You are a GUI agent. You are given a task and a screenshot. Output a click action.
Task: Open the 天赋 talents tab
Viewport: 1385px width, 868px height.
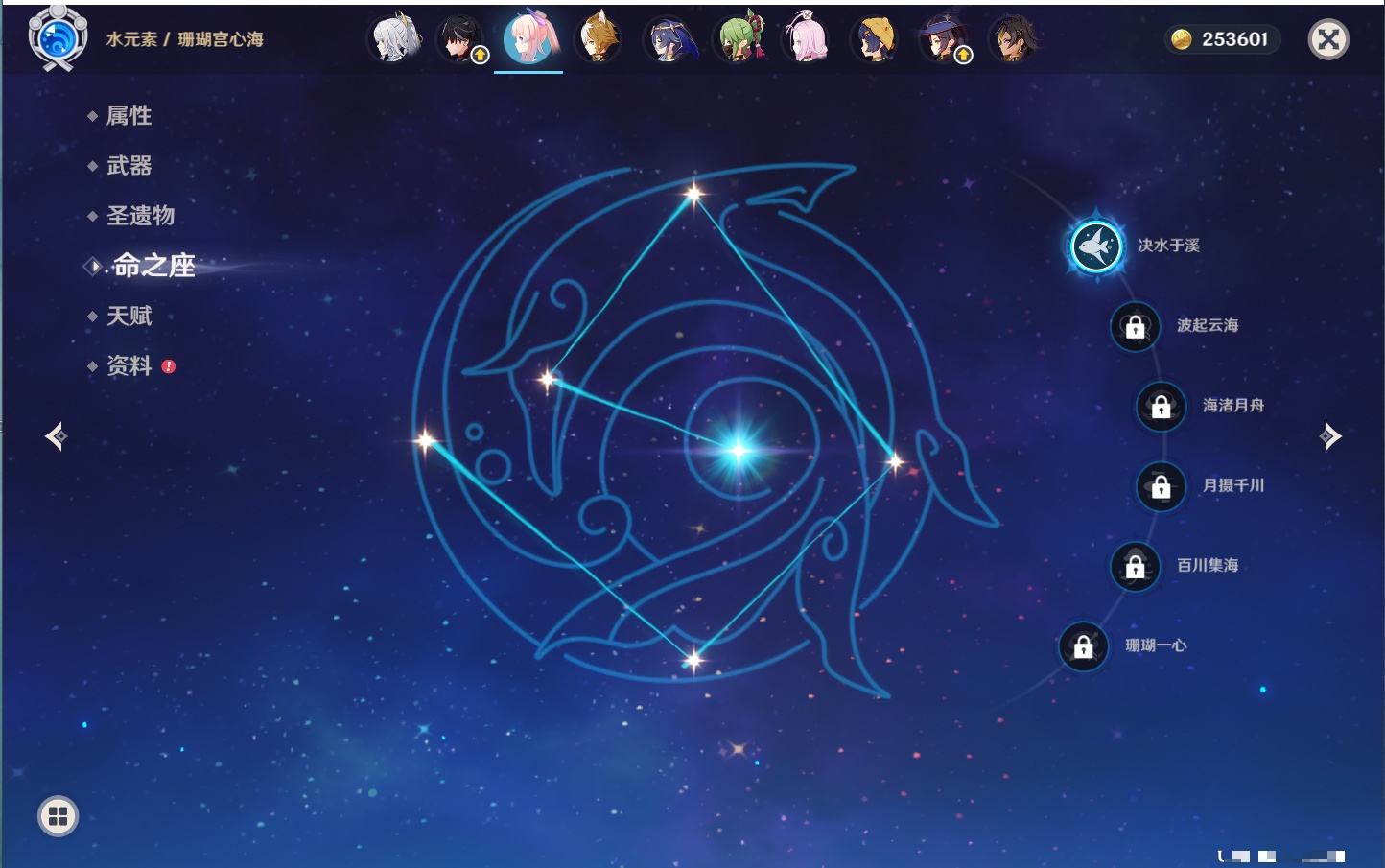129,317
